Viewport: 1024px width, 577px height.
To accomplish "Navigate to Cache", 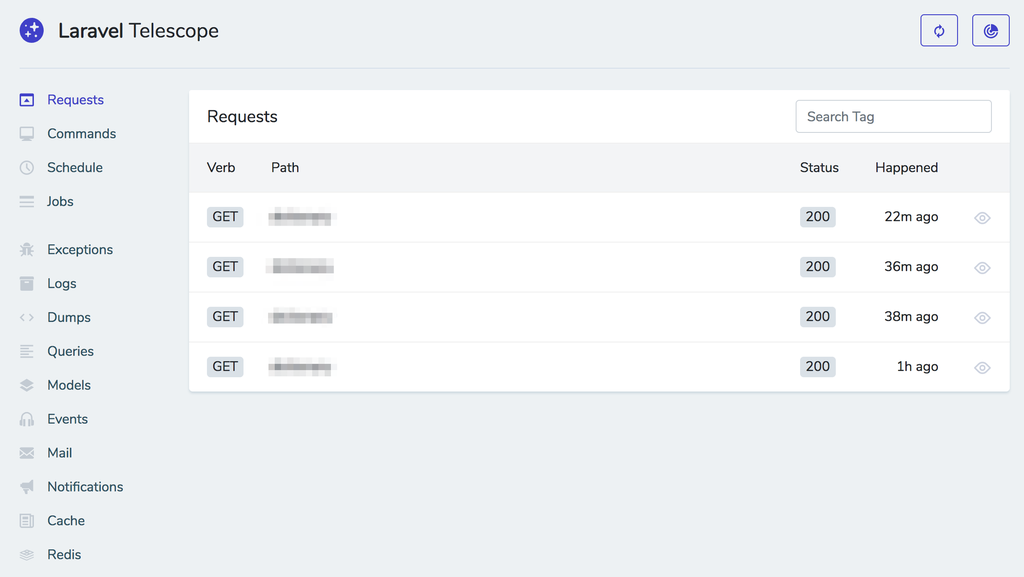I will point(66,521).
